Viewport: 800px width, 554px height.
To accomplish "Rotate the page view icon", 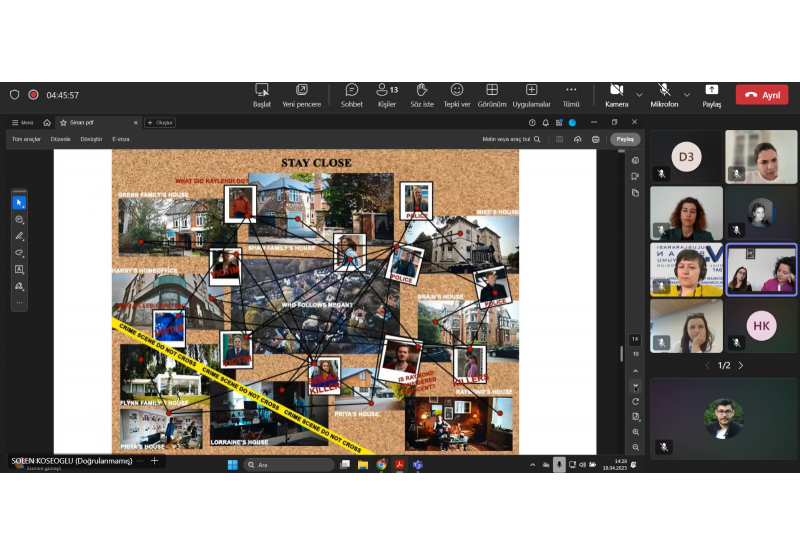I will click(x=635, y=401).
